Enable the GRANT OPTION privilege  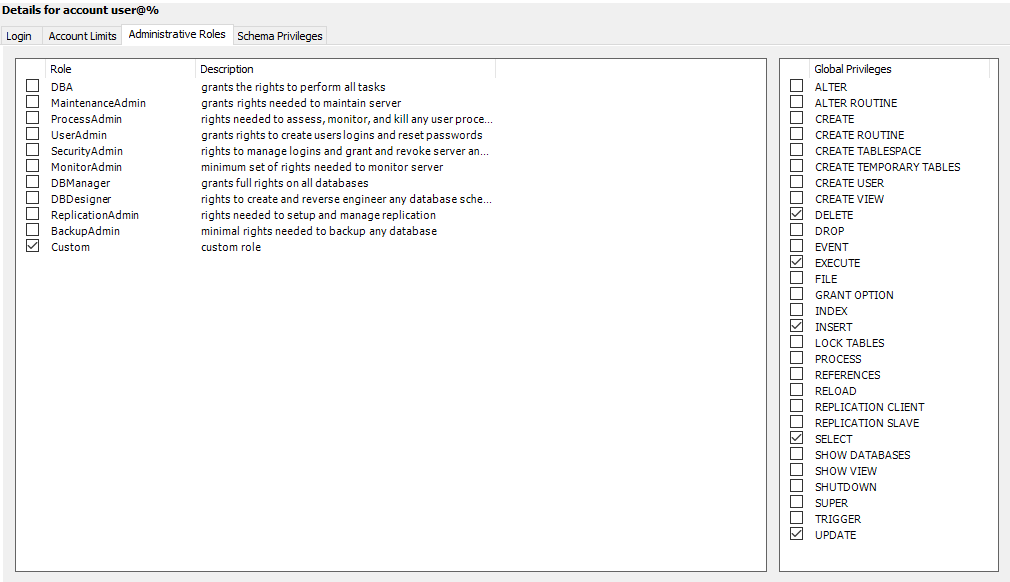(797, 294)
